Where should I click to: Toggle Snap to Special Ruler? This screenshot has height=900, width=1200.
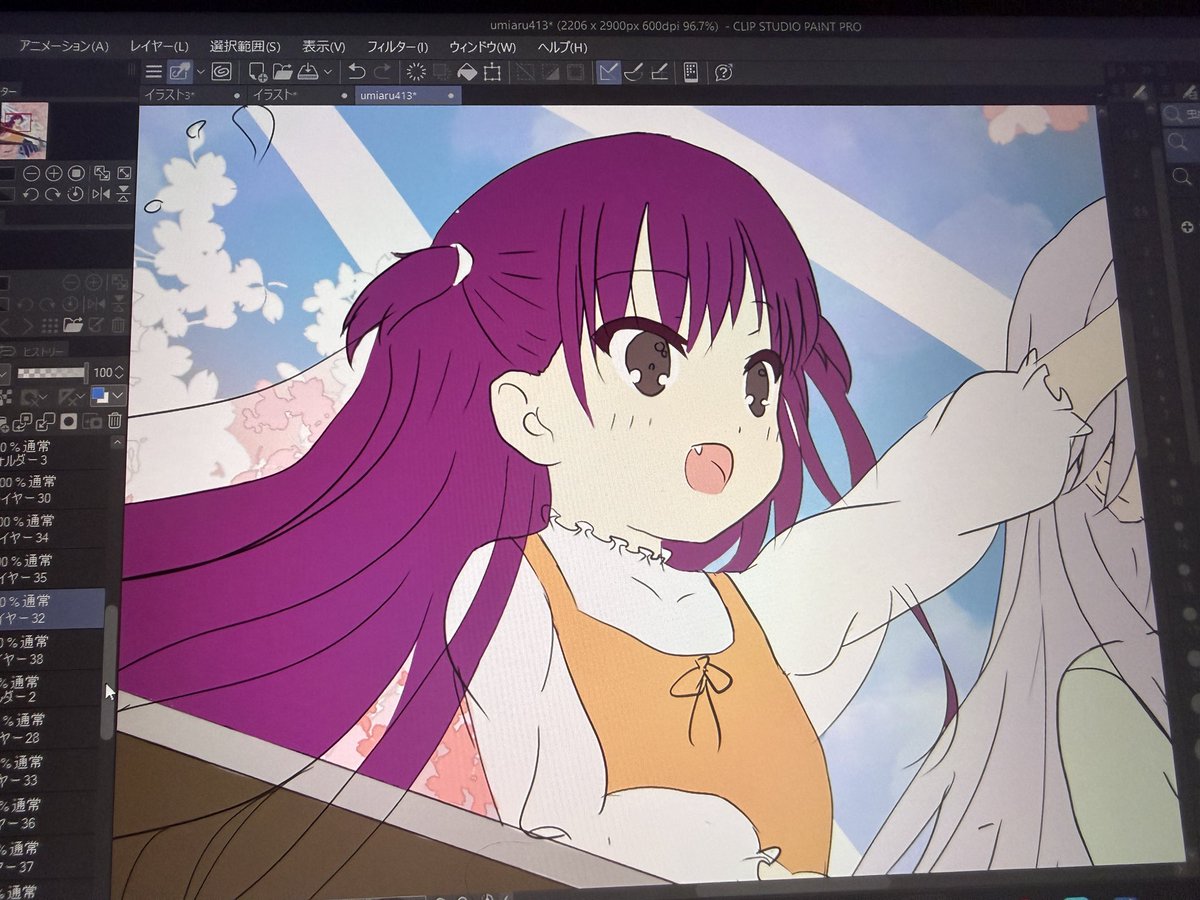[635, 72]
